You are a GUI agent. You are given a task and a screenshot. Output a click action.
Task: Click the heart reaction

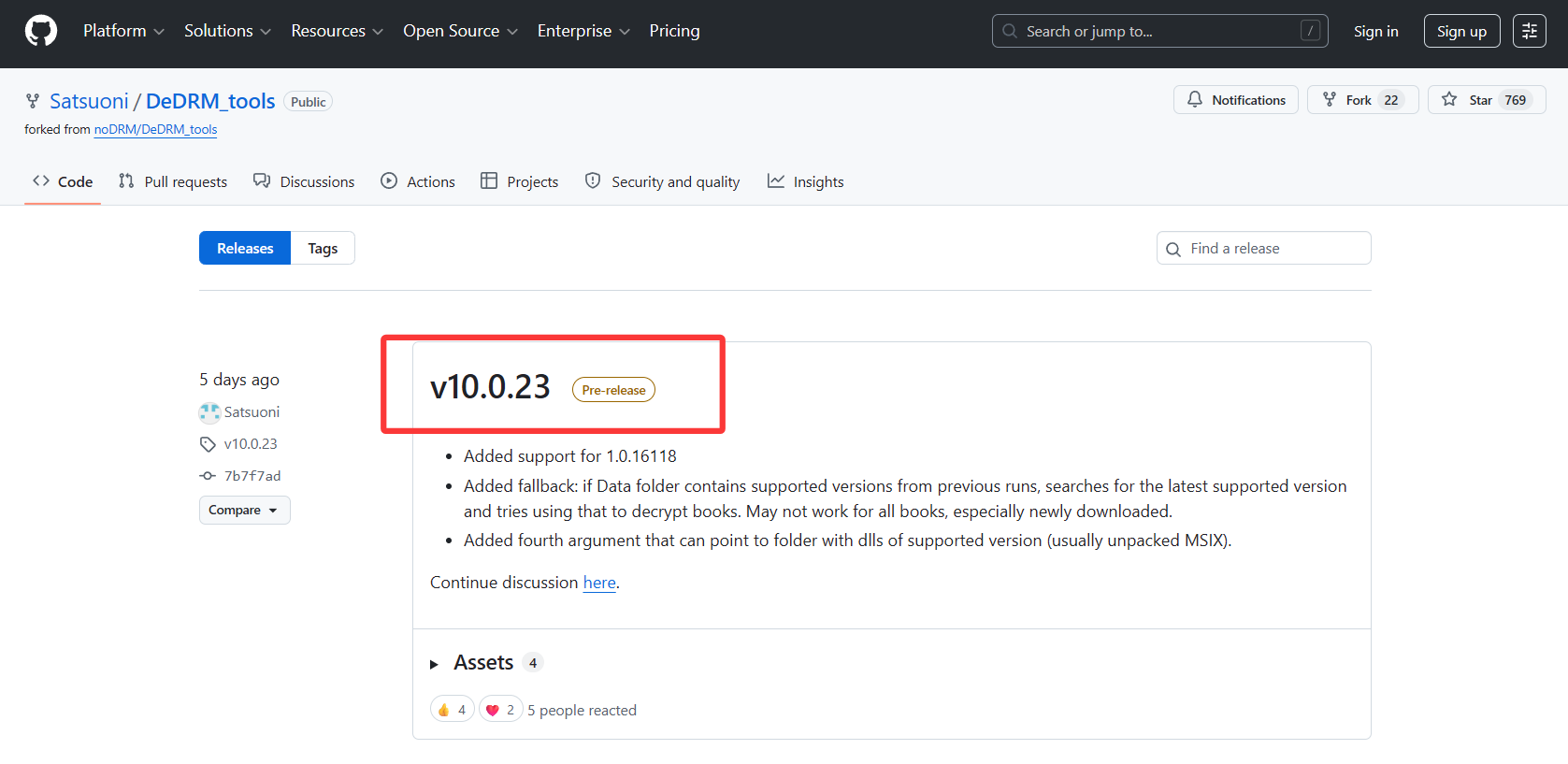pos(501,710)
